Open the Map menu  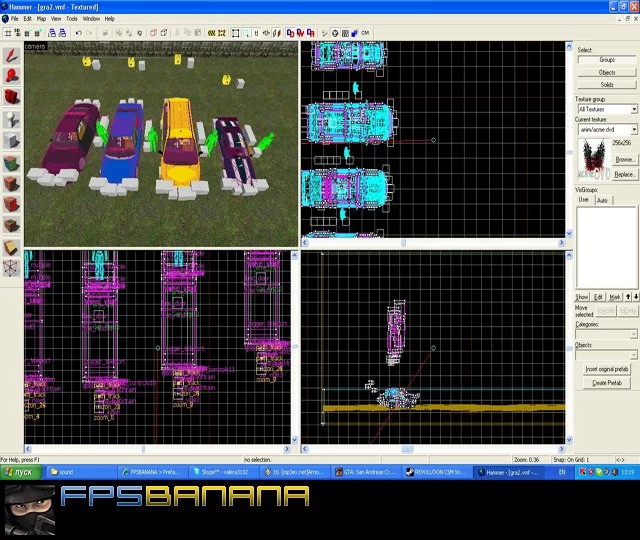tap(41, 19)
